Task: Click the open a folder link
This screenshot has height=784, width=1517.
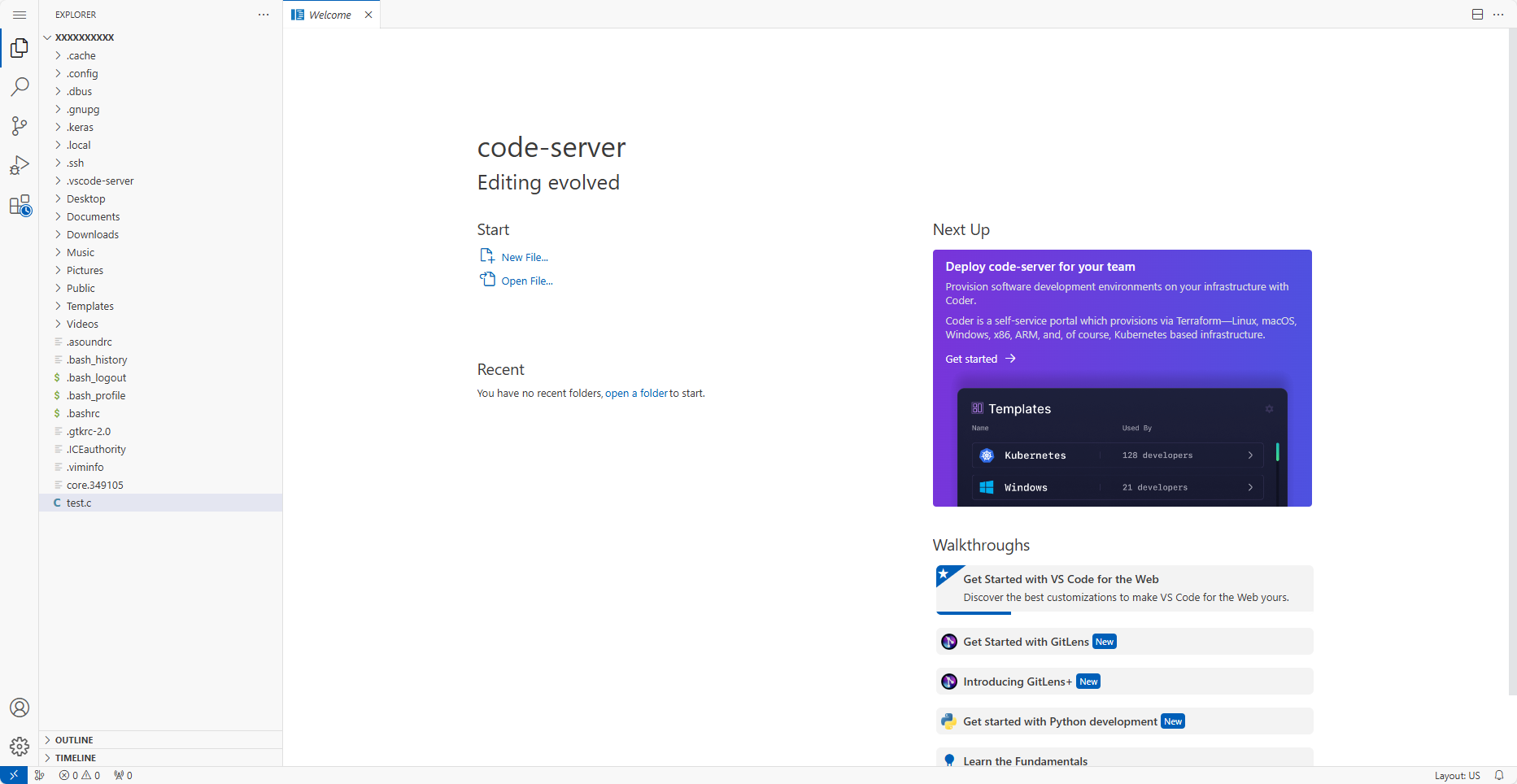Action: tap(636, 393)
